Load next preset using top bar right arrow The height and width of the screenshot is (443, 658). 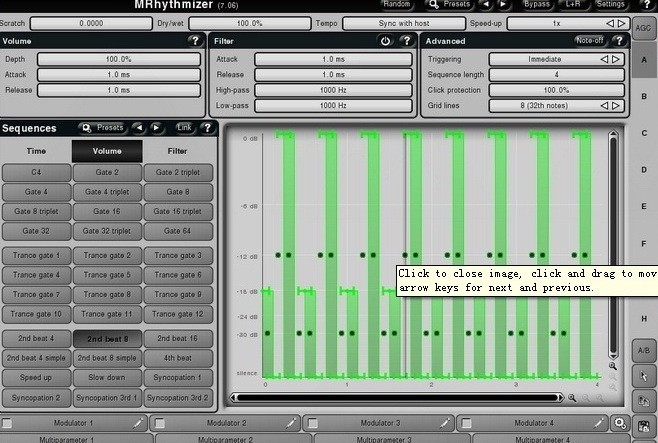[x=503, y=4]
